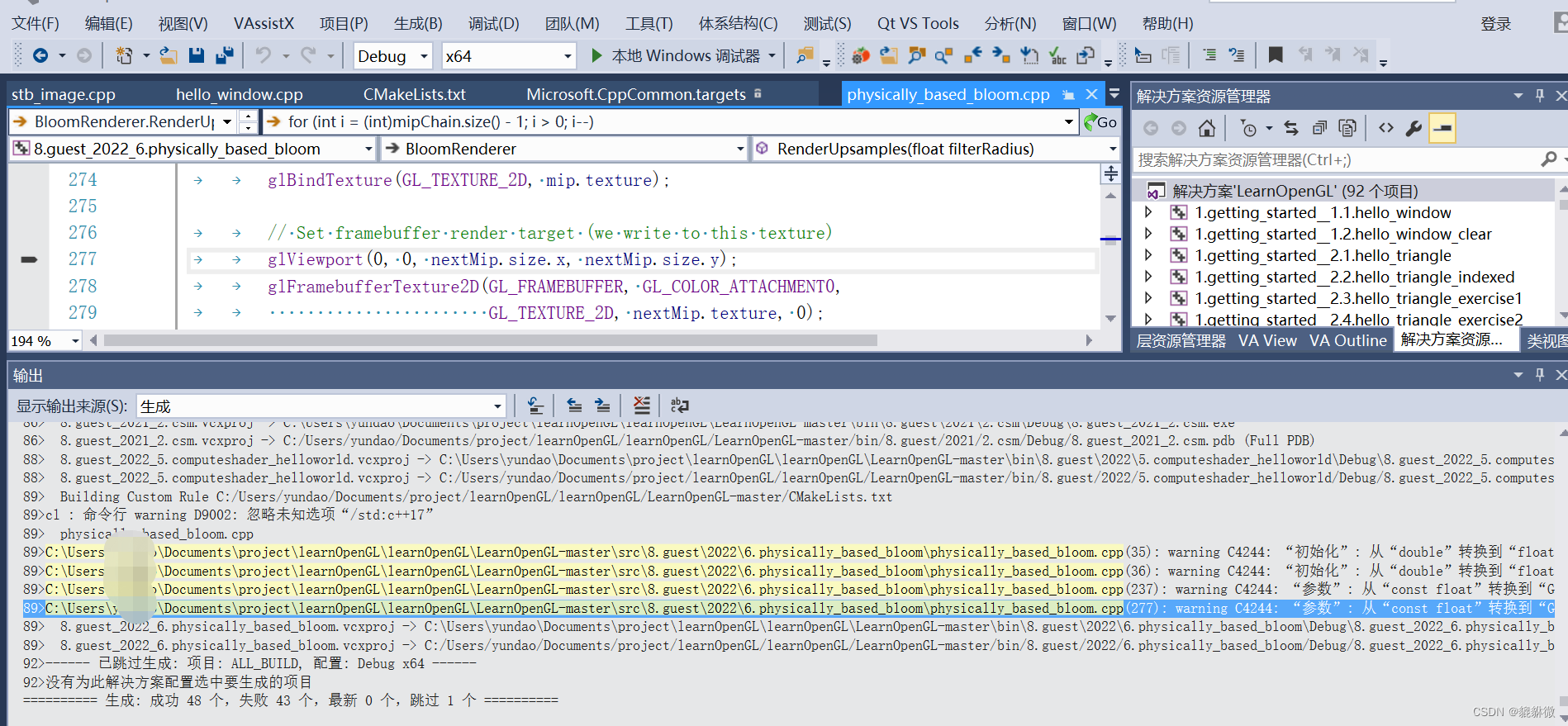Click the VA context stepper up arrow
The width and height of the screenshot is (1568, 726).
coord(248,116)
